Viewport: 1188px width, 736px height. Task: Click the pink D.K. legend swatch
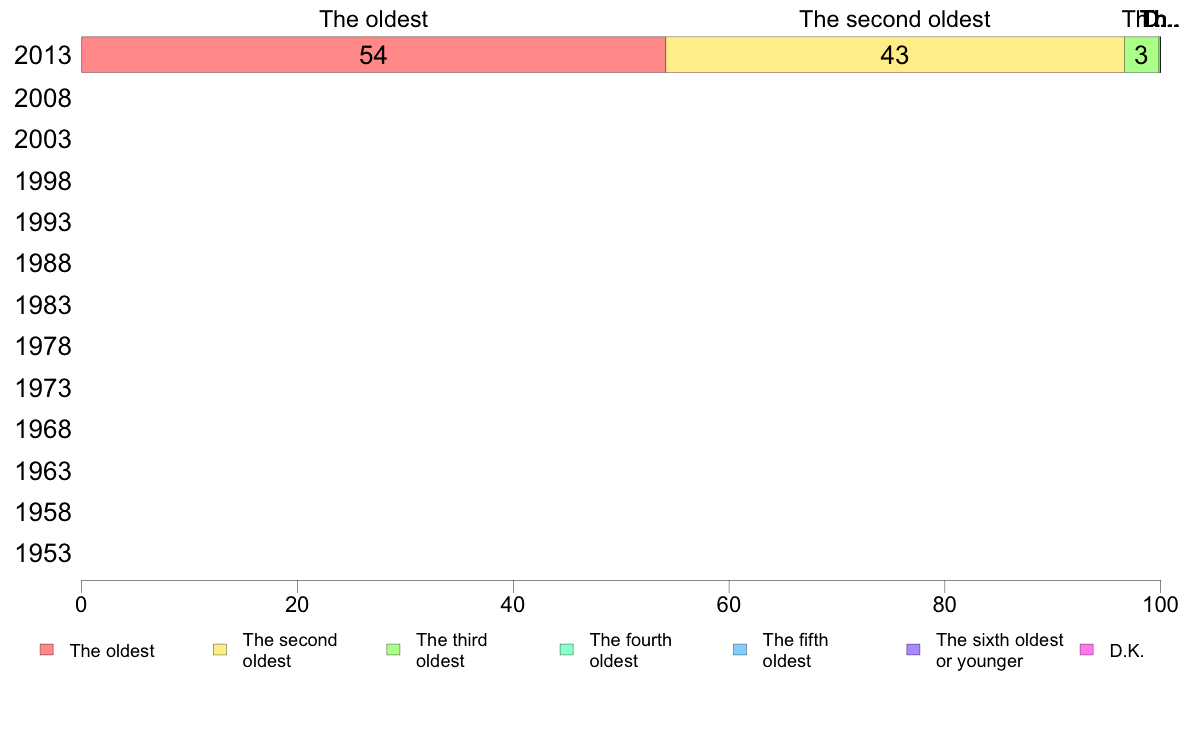tap(1086, 650)
